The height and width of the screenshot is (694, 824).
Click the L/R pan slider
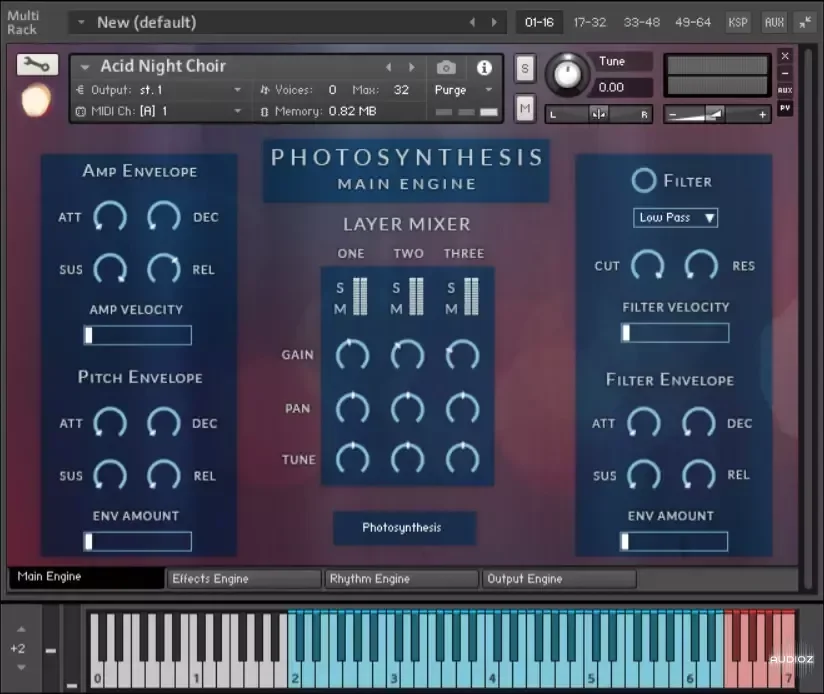coord(599,114)
